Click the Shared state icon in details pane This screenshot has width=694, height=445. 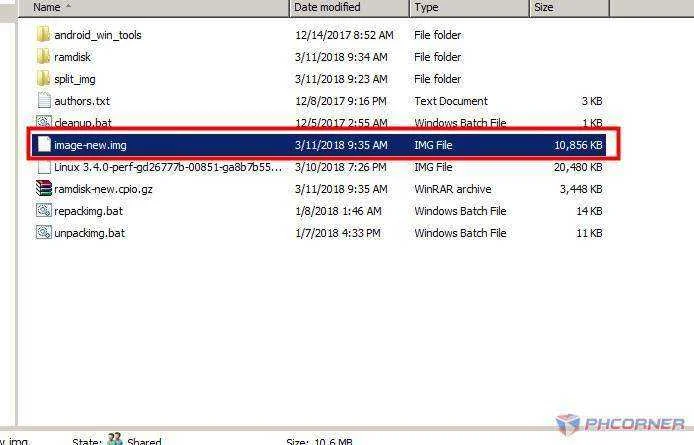pyautogui.click(x=115, y=439)
